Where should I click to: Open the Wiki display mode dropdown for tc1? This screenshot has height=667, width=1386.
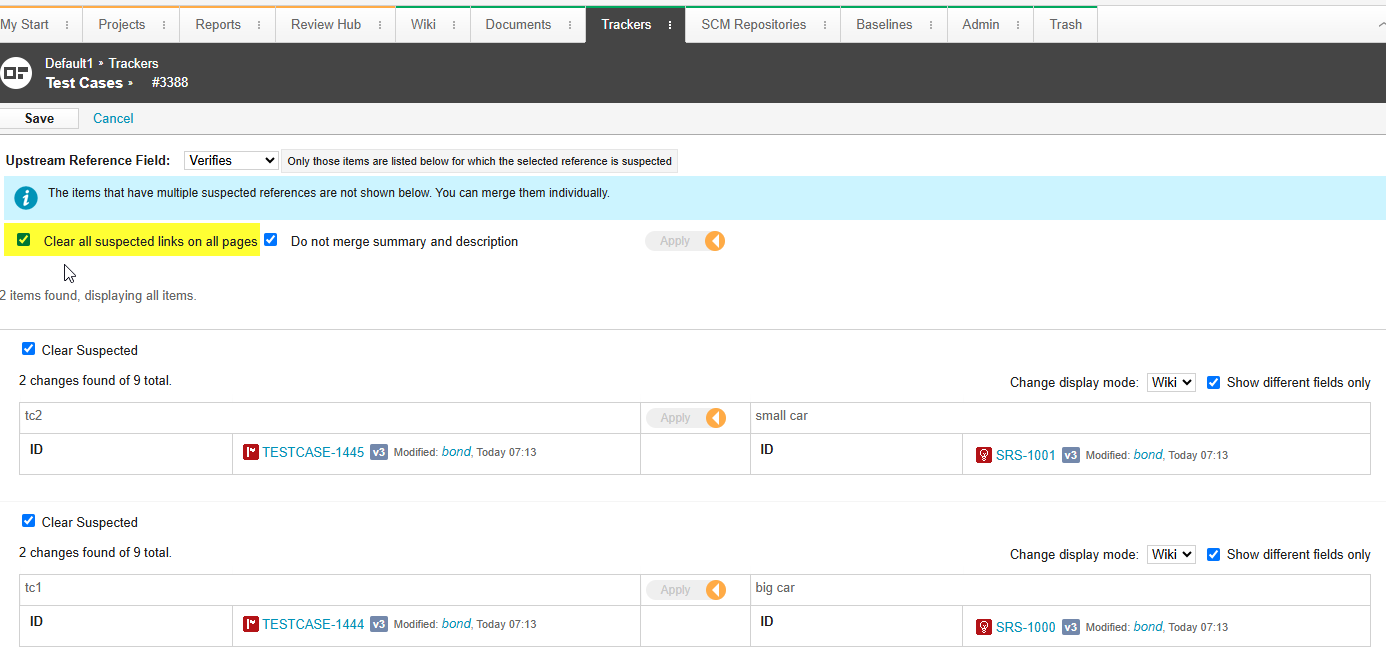(x=1170, y=553)
